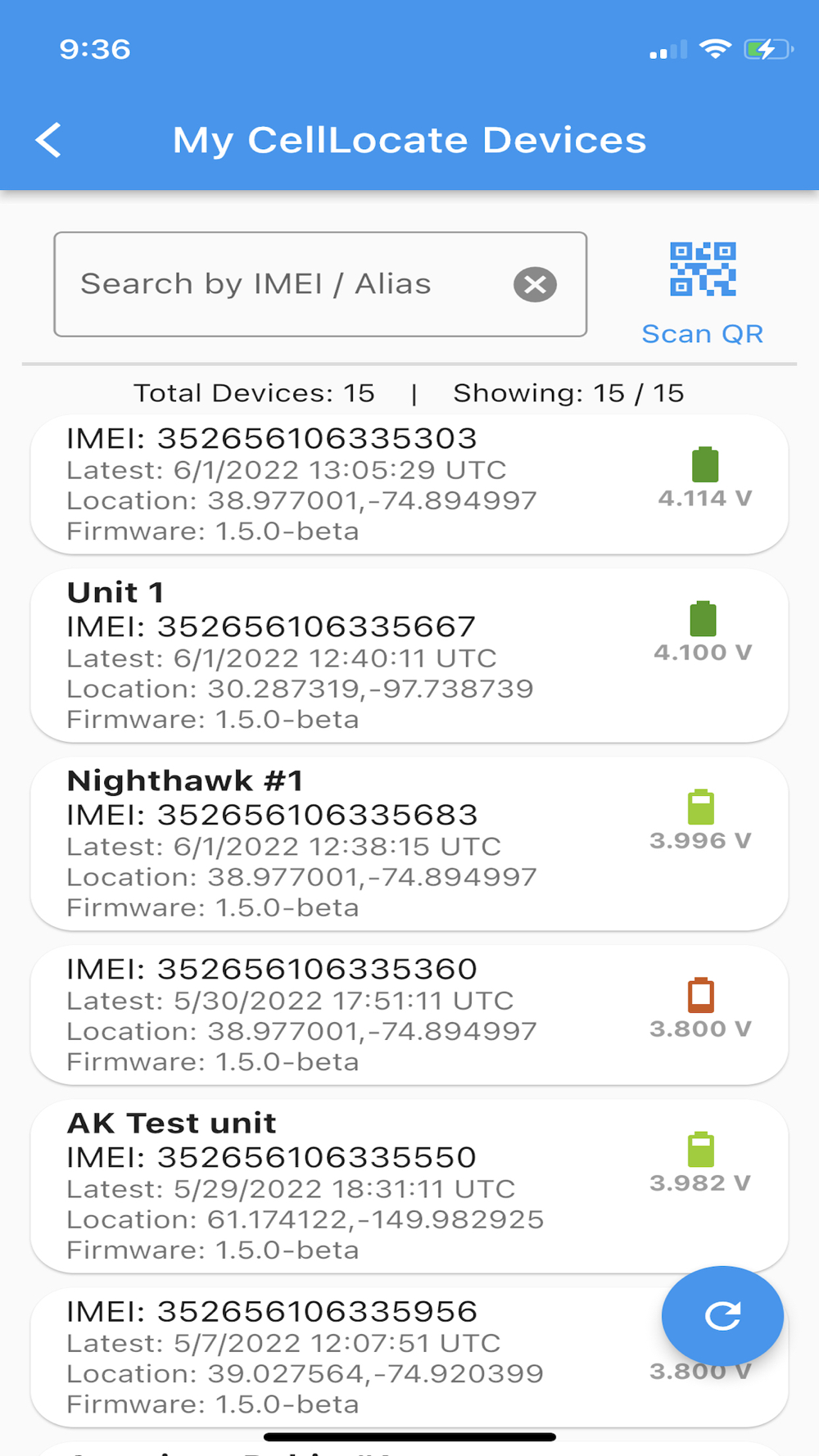
Task: Open the Scan QR code icon
Action: 703,269
